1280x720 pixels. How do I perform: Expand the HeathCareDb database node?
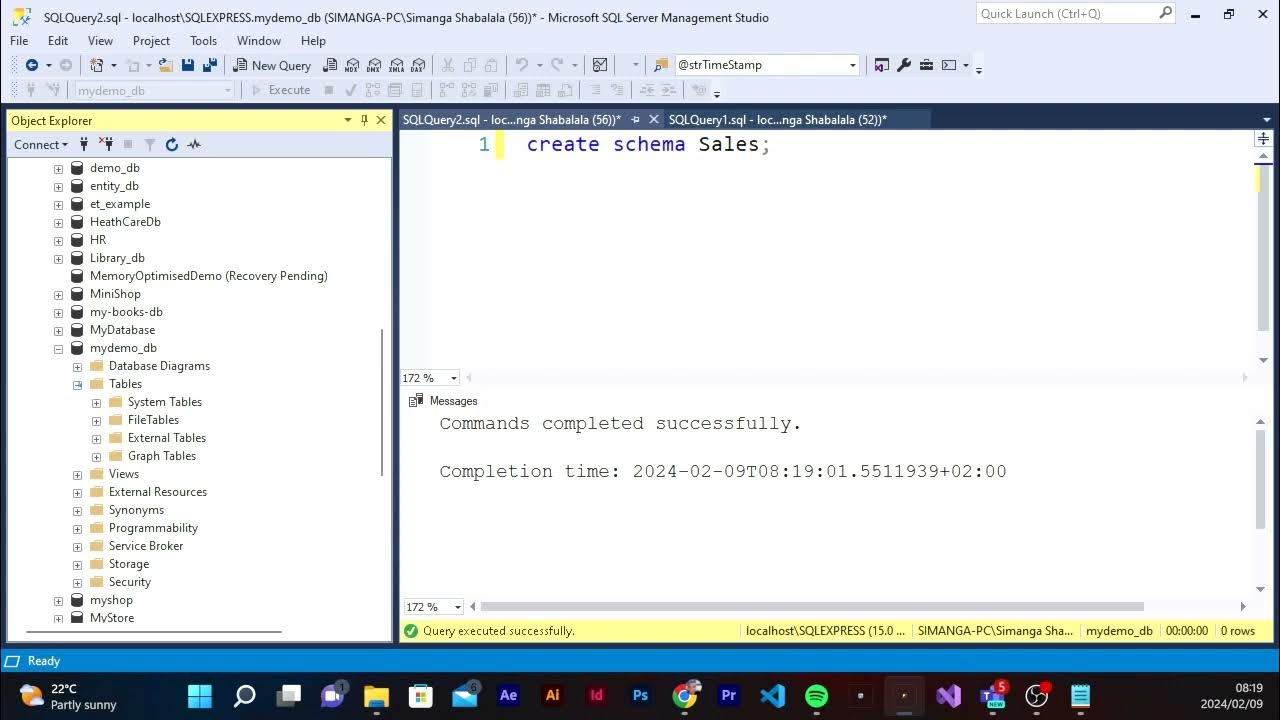(58, 222)
